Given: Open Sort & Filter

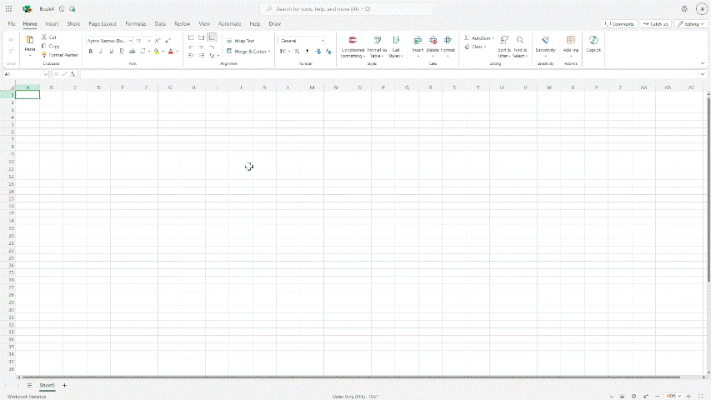Looking at the screenshot, I should pyautogui.click(x=504, y=47).
